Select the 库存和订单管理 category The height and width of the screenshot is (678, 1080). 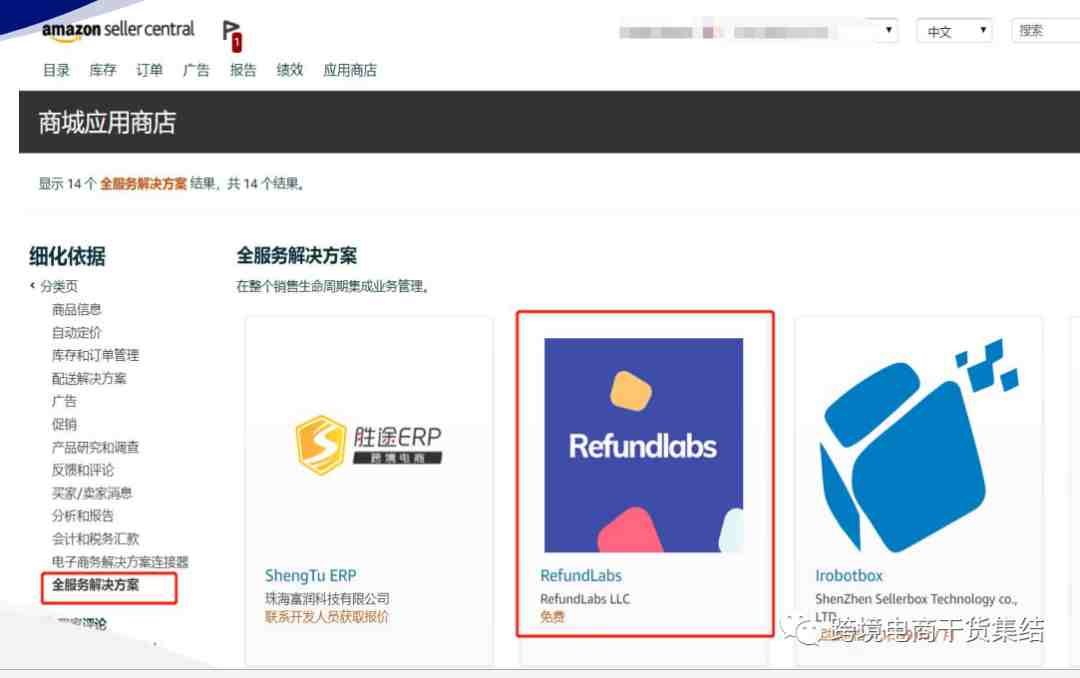pyautogui.click(x=96, y=356)
